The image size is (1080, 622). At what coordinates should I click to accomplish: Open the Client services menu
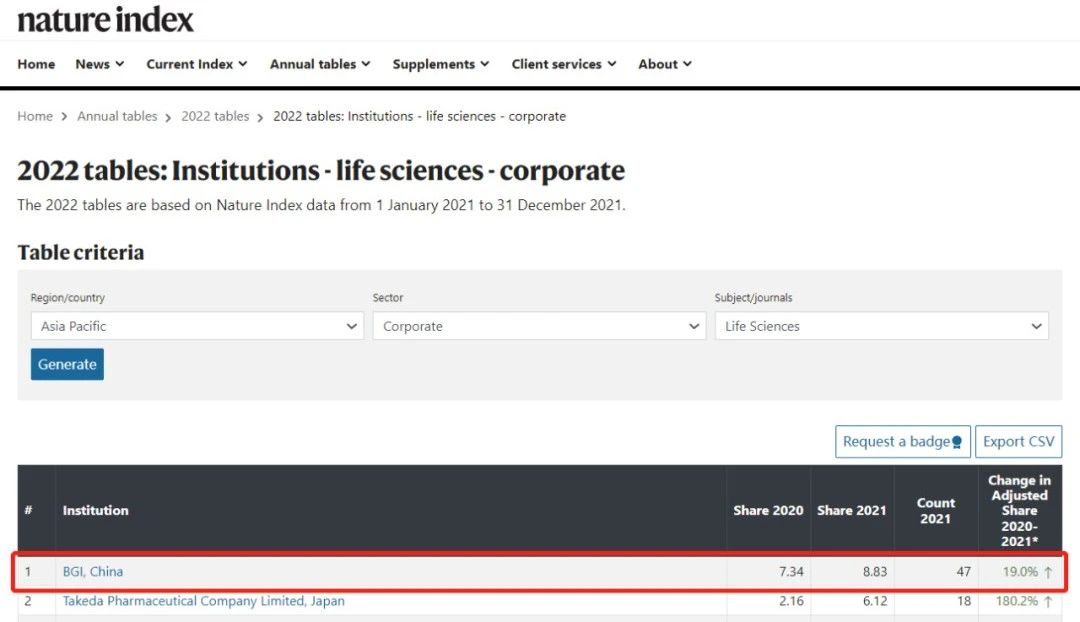tap(563, 64)
